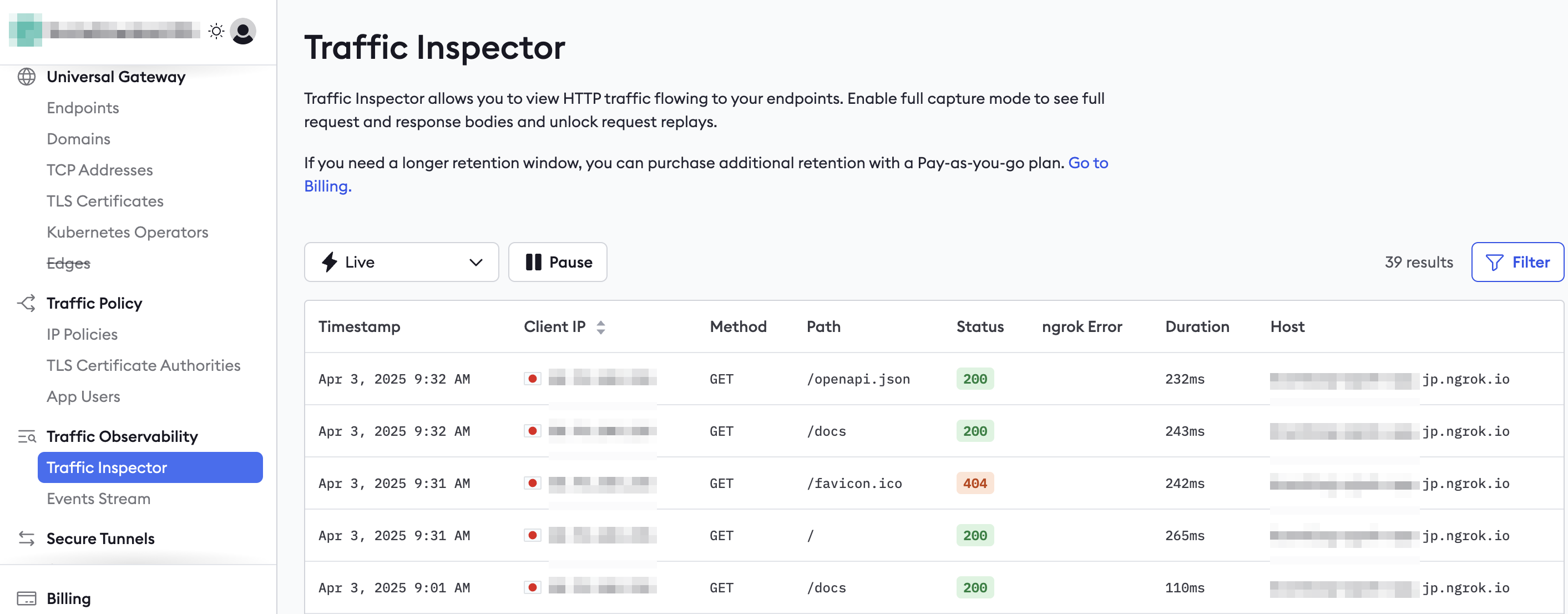Open the user account avatar menu
This screenshot has width=1568, height=614.
(243, 31)
